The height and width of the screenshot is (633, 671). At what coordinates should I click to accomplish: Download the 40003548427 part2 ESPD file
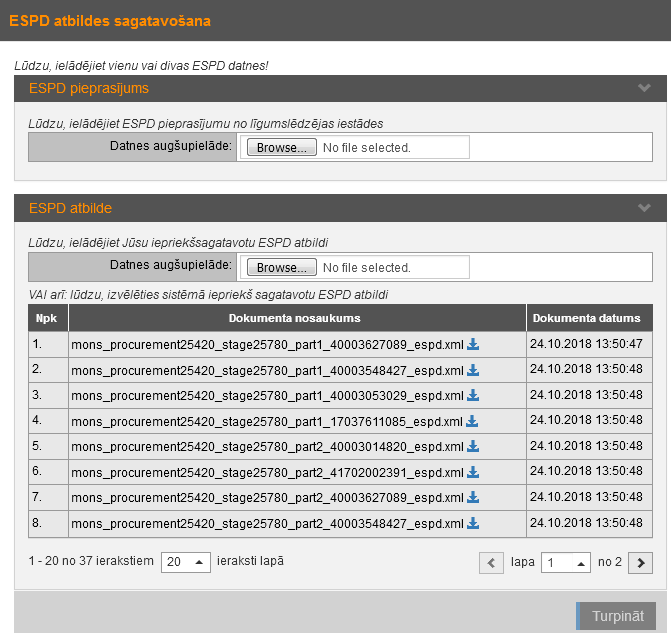click(473, 523)
